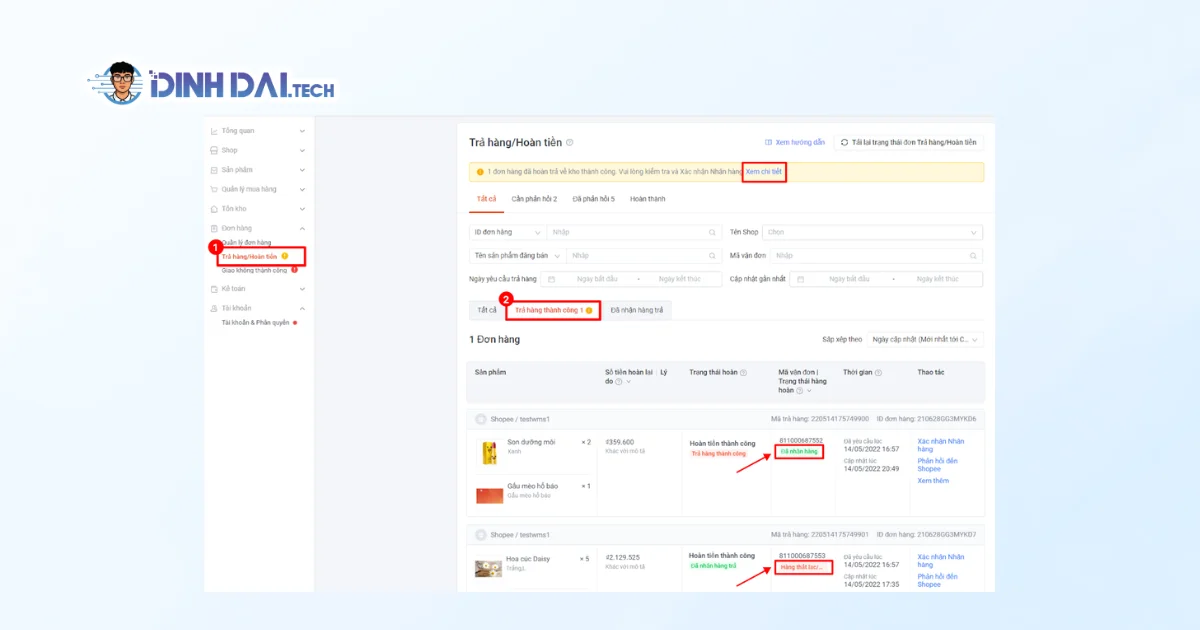
Task: Collapse the Tài khoản sidebar section chevron
Action: point(302,308)
